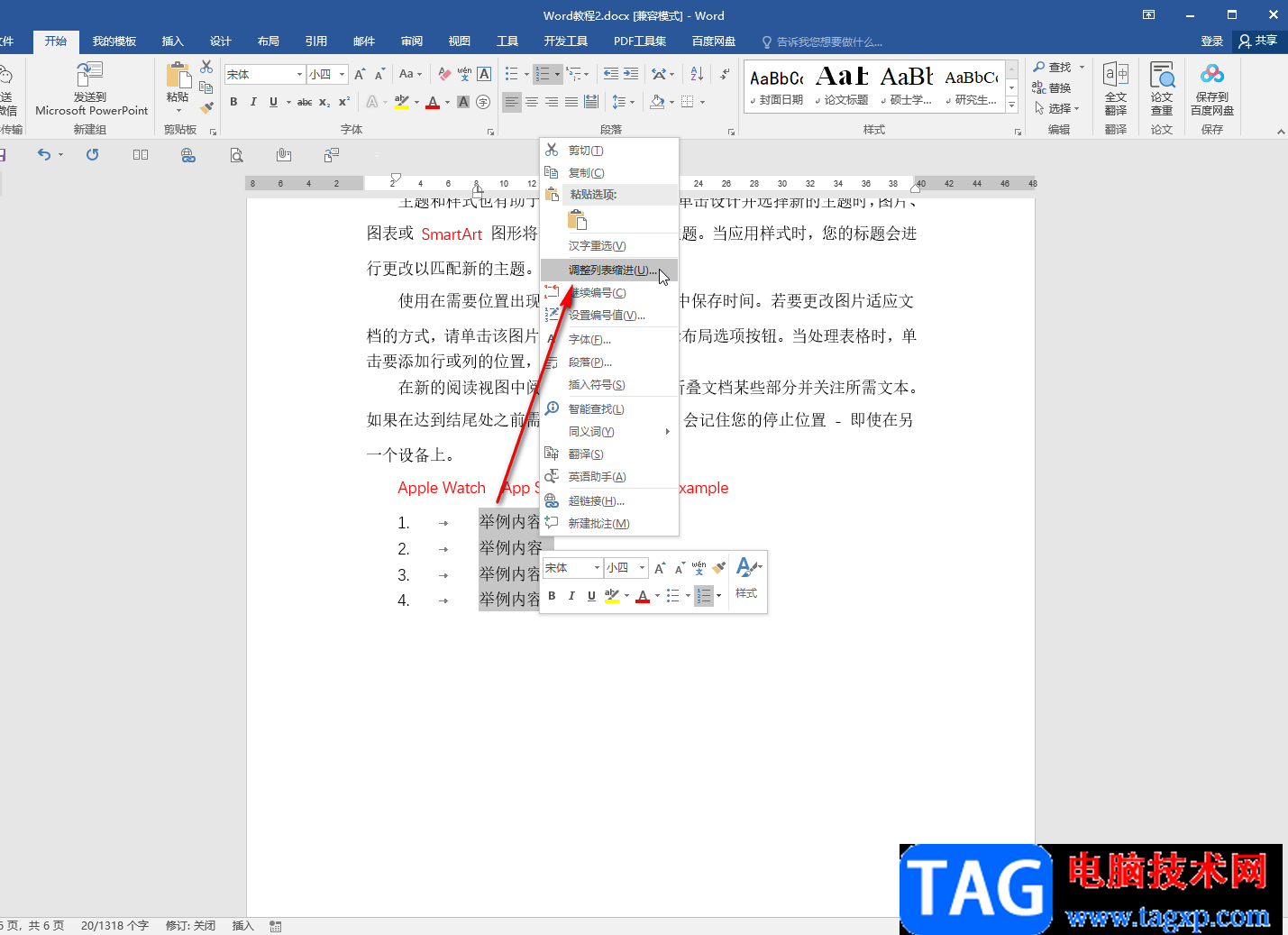Open mini toolbar font size dropdown

[x=642, y=568]
